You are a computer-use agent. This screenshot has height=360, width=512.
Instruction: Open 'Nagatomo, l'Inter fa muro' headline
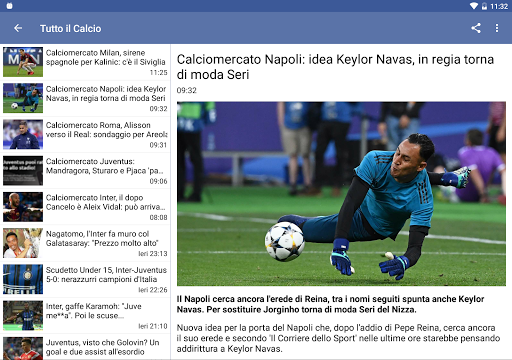(102, 239)
